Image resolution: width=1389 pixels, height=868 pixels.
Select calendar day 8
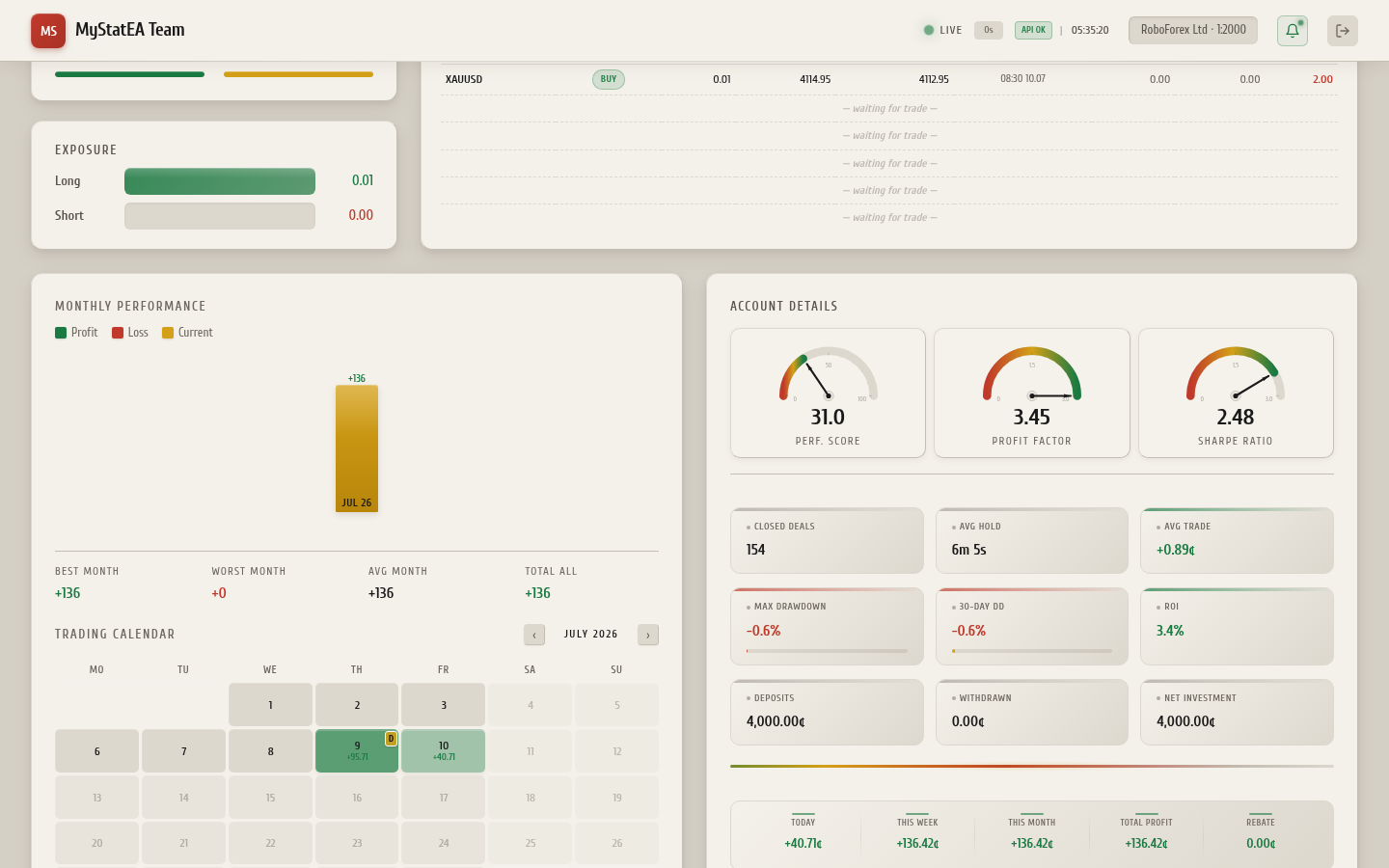270,750
